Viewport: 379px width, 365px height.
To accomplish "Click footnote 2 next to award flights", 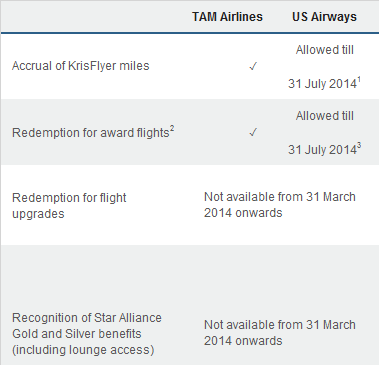I will 172,128.
